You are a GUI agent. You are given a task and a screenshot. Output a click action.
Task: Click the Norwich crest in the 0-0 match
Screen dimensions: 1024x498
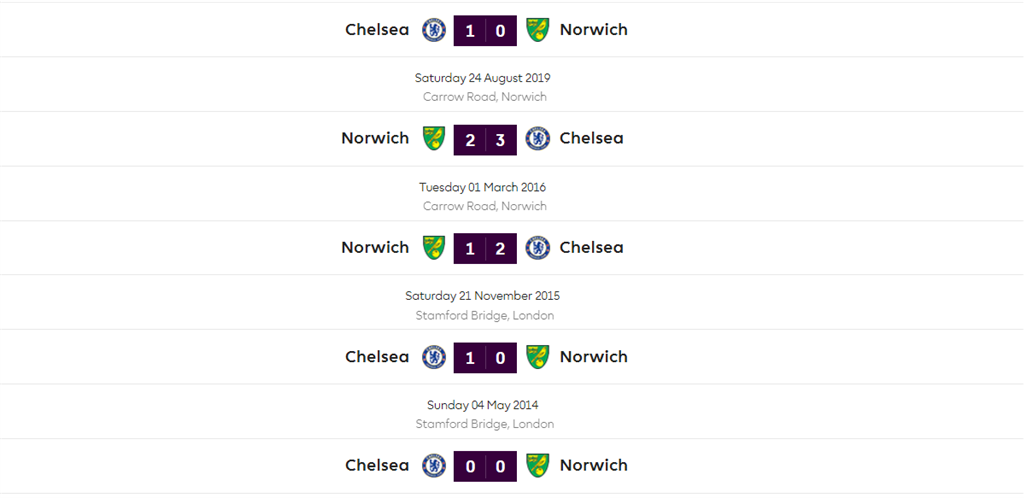(x=537, y=466)
